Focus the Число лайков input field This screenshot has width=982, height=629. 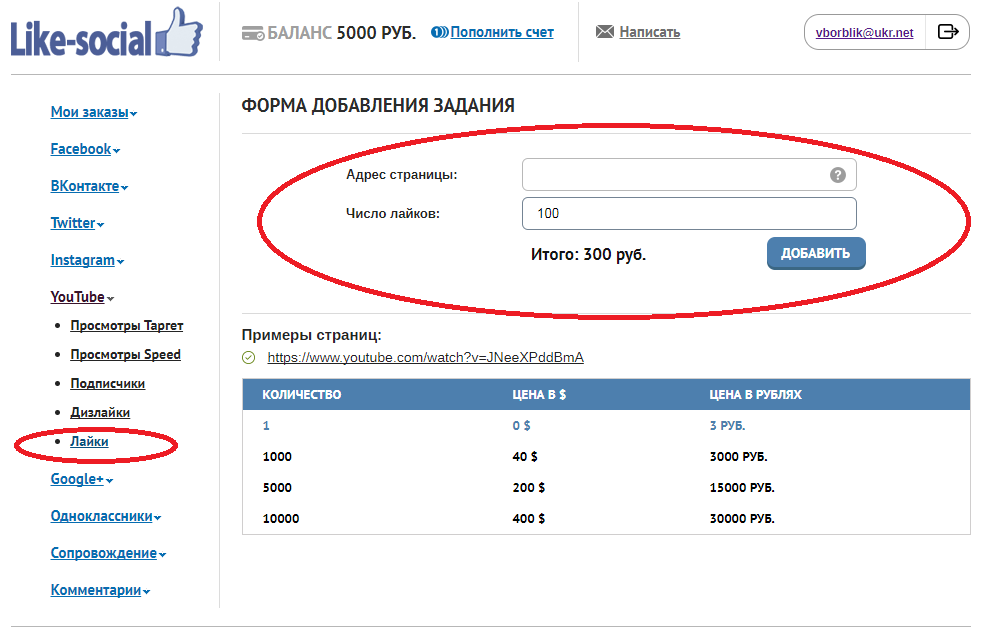click(689, 214)
